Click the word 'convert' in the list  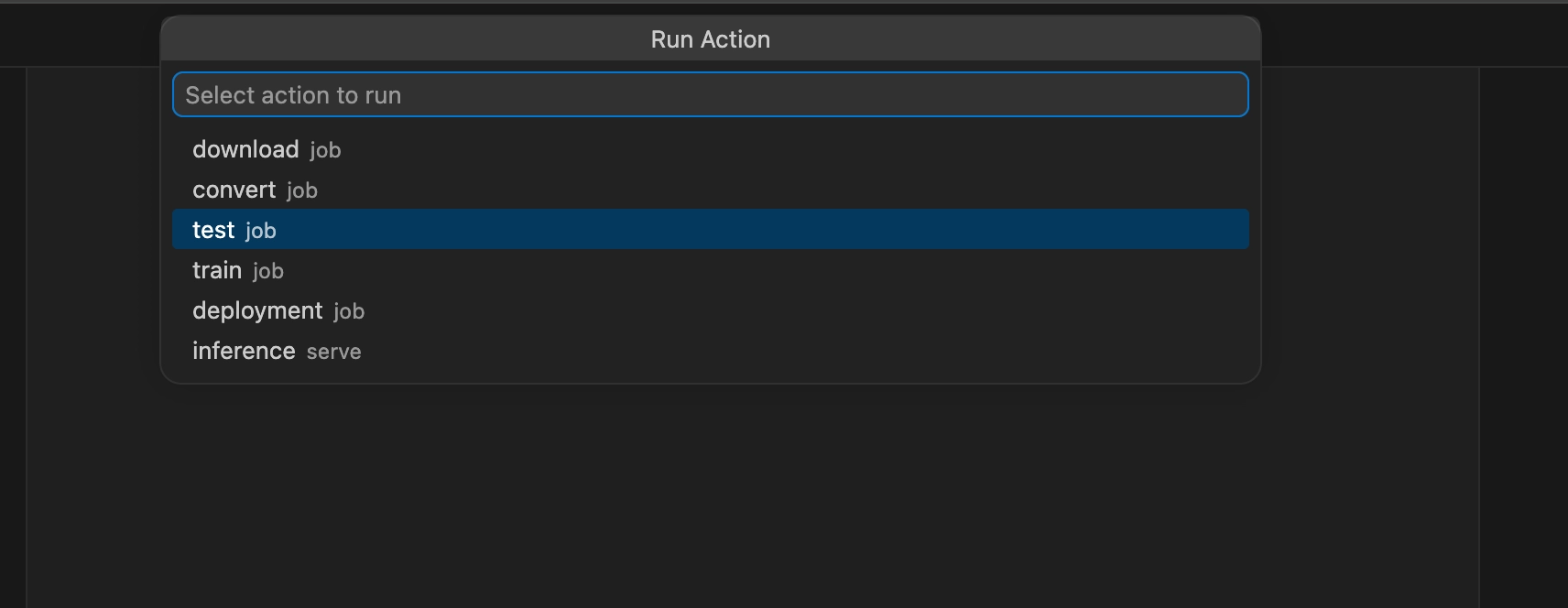(x=234, y=190)
